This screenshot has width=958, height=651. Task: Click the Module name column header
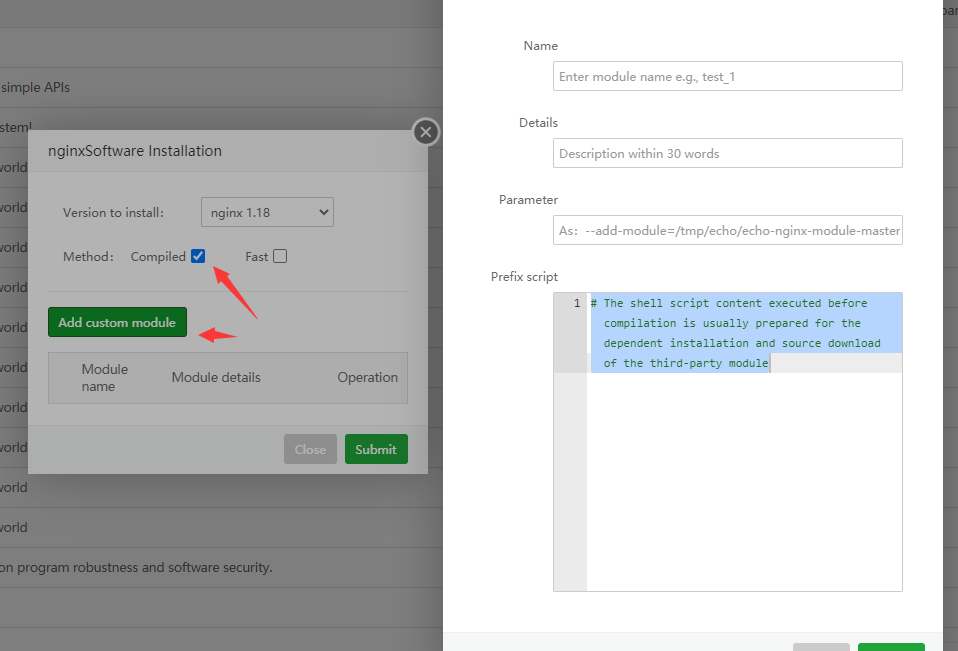click(105, 378)
